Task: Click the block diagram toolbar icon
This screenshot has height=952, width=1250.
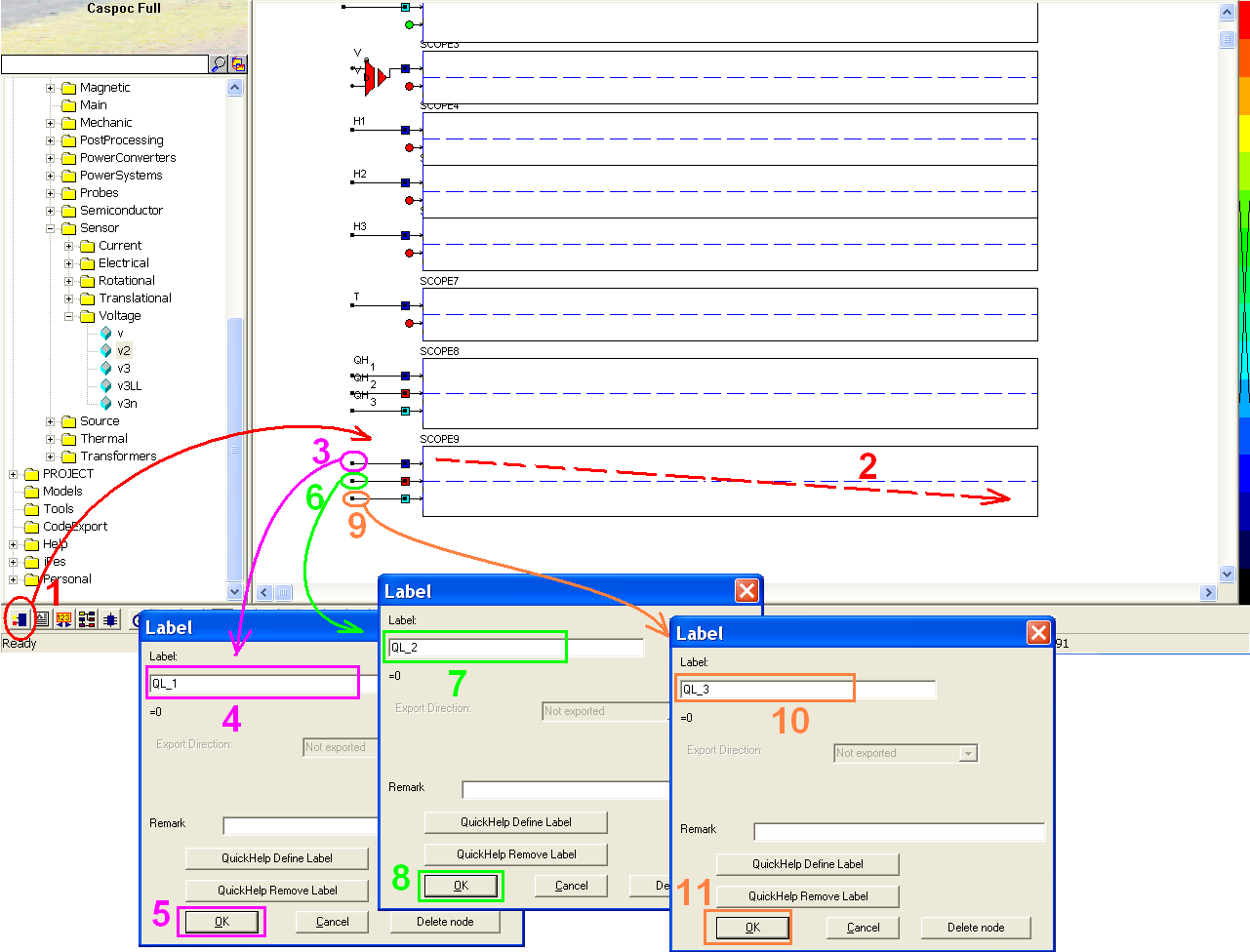Action: pos(87,618)
